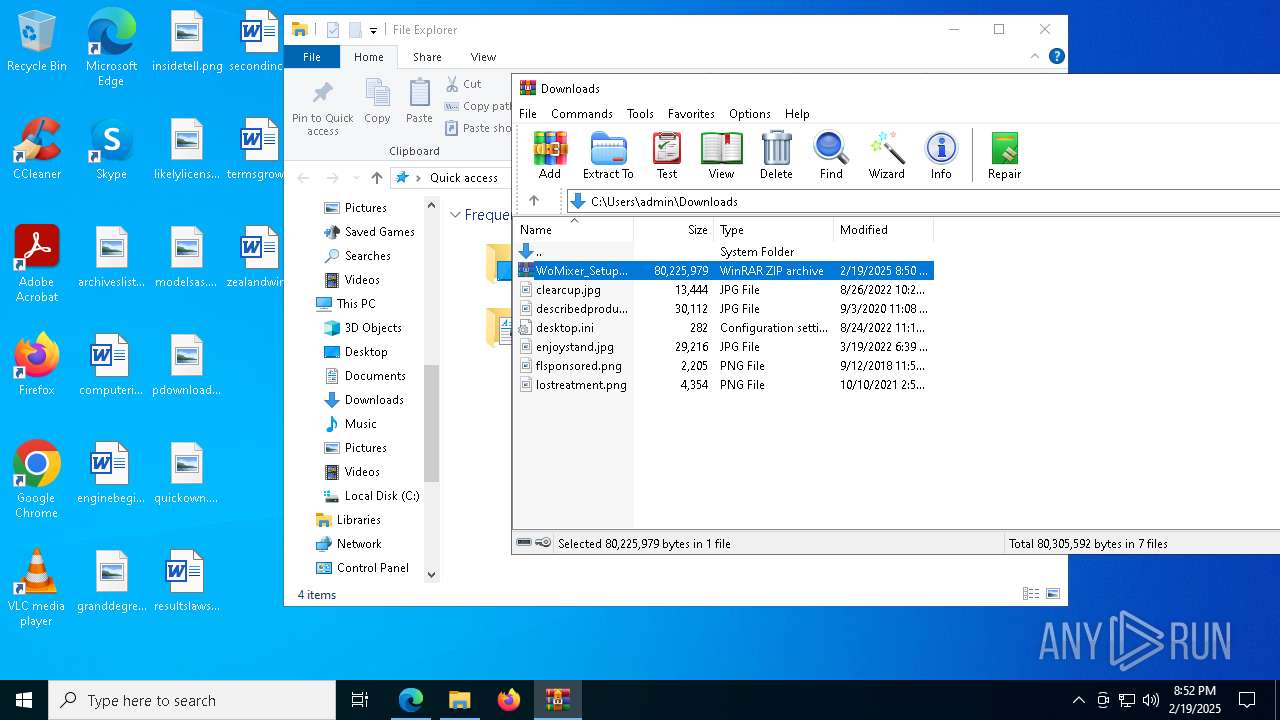Click the Add icon in WinRAR toolbar
This screenshot has width=1280, height=720.
(550, 155)
